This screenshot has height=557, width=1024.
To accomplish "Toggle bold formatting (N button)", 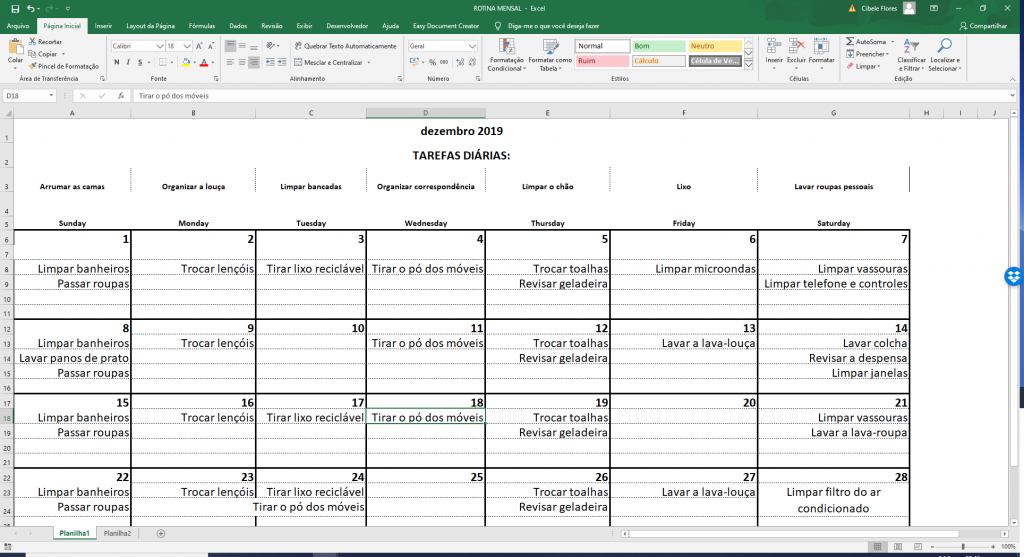I will tap(117, 62).
